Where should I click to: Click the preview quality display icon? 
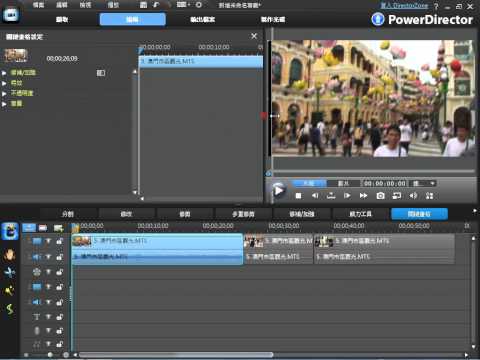pyautogui.click(x=397, y=196)
